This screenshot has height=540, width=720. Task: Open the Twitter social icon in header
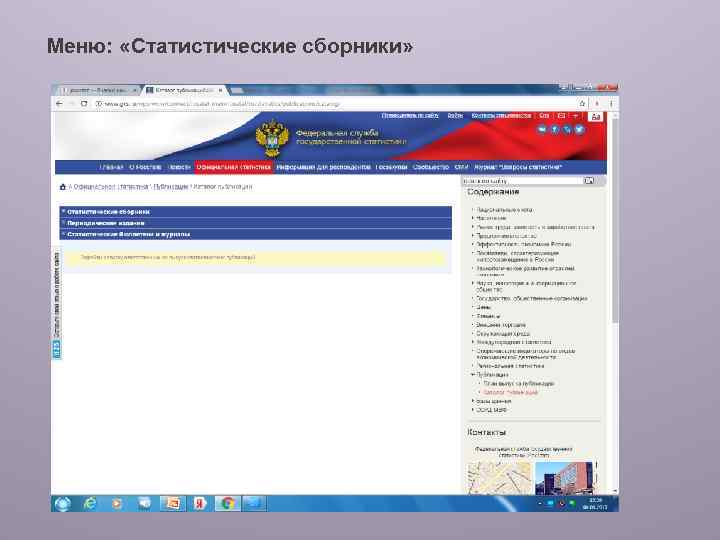click(x=580, y=129)
